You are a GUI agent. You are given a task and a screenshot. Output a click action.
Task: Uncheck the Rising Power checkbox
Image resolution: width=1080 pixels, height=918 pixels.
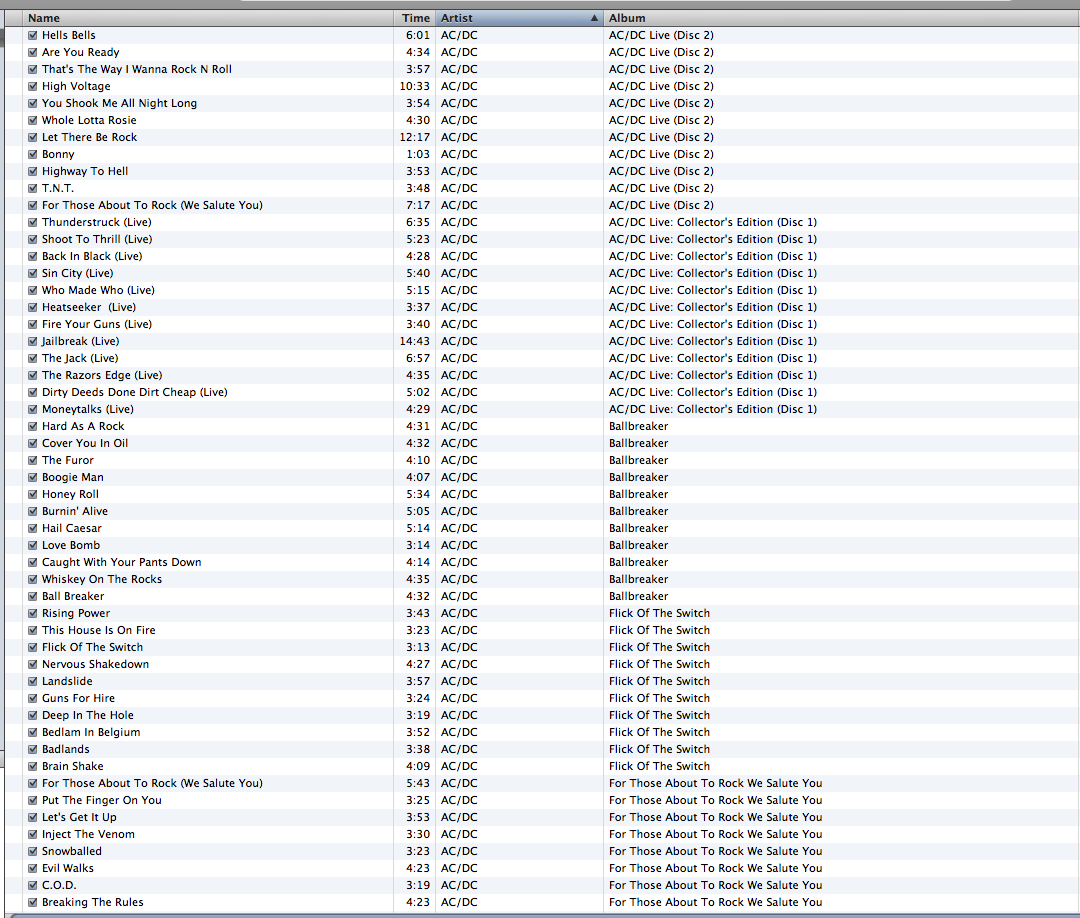point(32,613)
